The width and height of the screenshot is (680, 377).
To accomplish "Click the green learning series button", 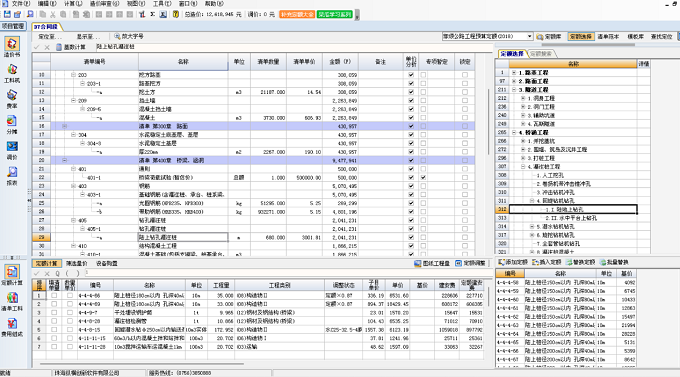I will [x=335, y=14].
